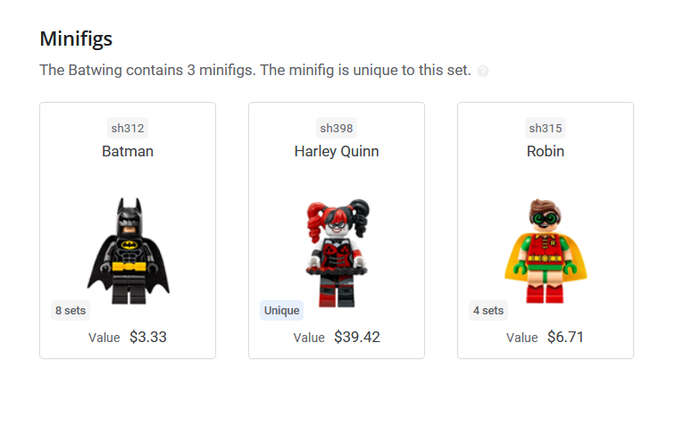Click the help icon after the minifig description
The height and width of the screenshot is (427, 700).
tap(483, 71)
